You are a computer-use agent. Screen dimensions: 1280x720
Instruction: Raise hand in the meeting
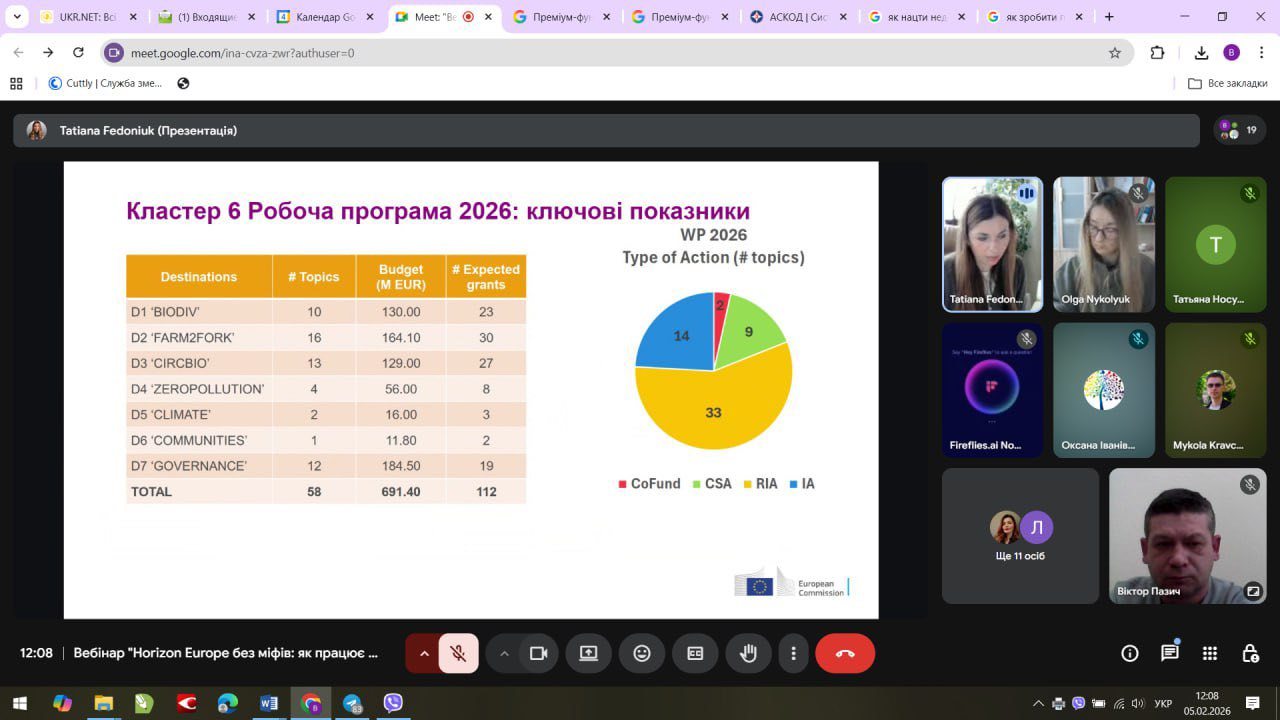click(748, 653)
